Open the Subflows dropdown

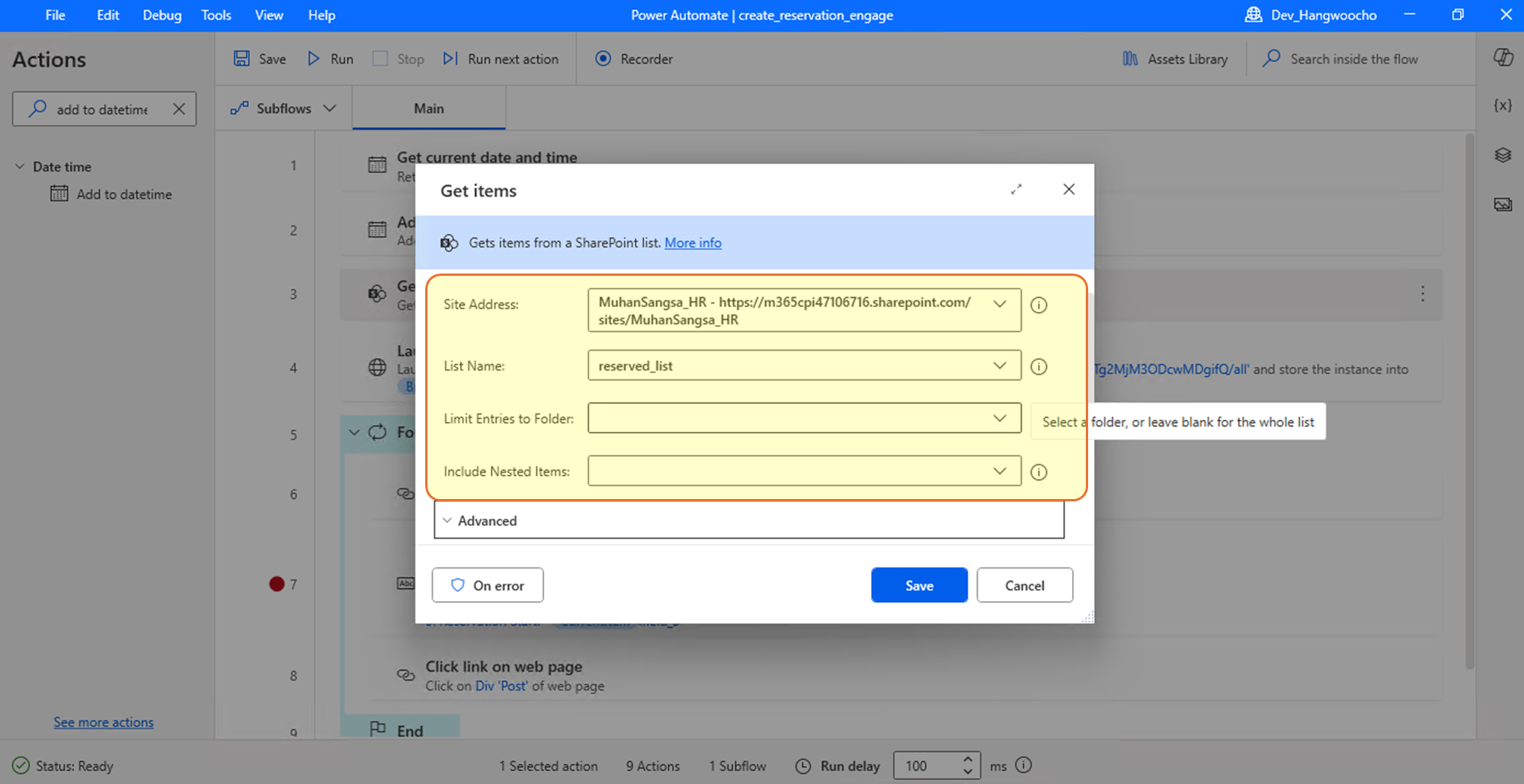pos(283,109)
